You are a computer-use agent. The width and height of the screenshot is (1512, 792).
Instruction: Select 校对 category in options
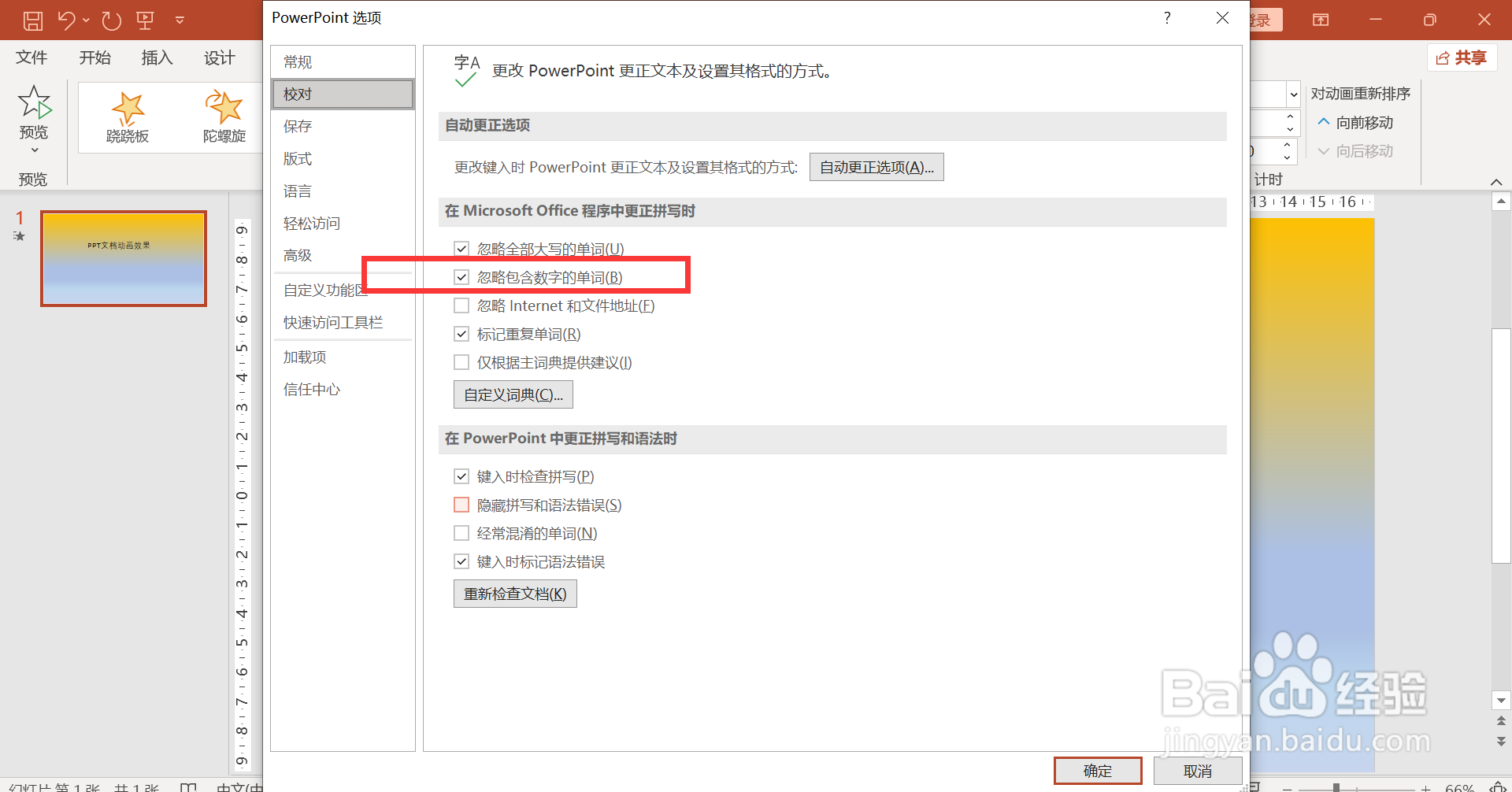point(343,94)
